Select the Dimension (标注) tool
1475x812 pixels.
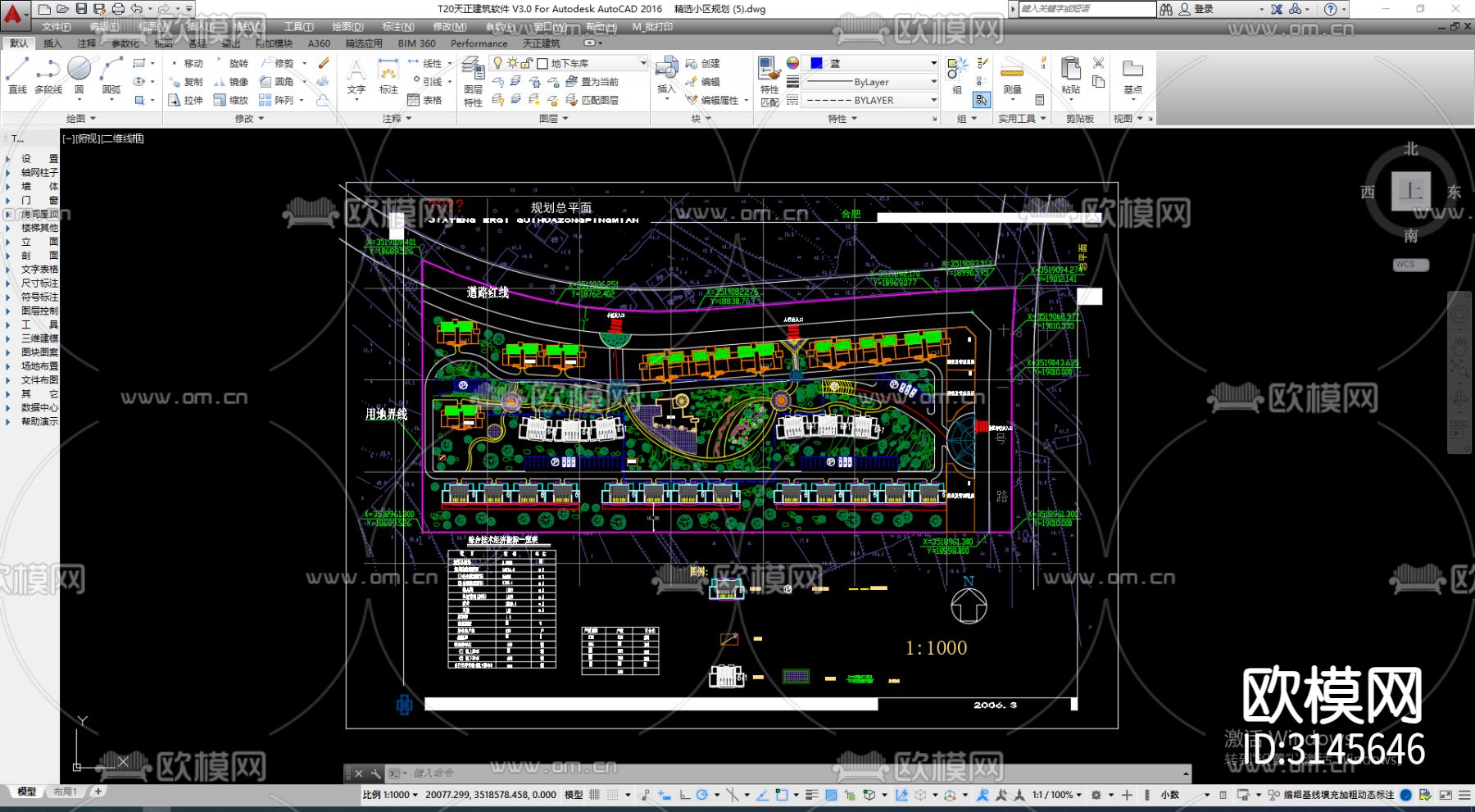coord(388,75)
